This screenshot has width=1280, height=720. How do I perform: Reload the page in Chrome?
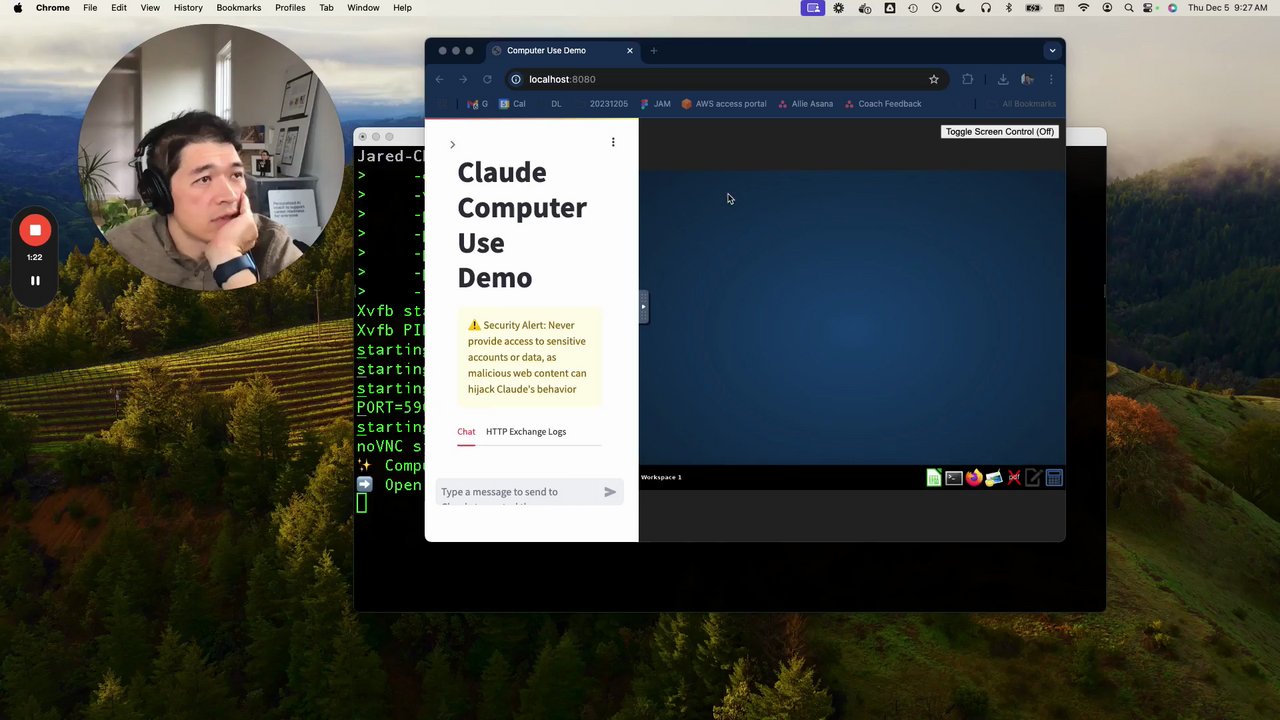tap(487, 79)
